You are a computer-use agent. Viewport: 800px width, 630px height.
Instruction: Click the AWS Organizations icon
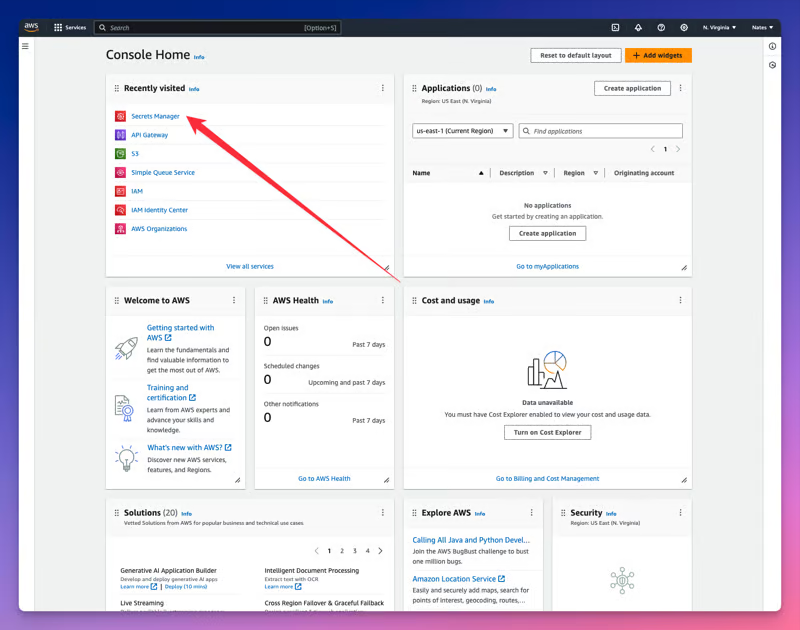coord(120,229)
